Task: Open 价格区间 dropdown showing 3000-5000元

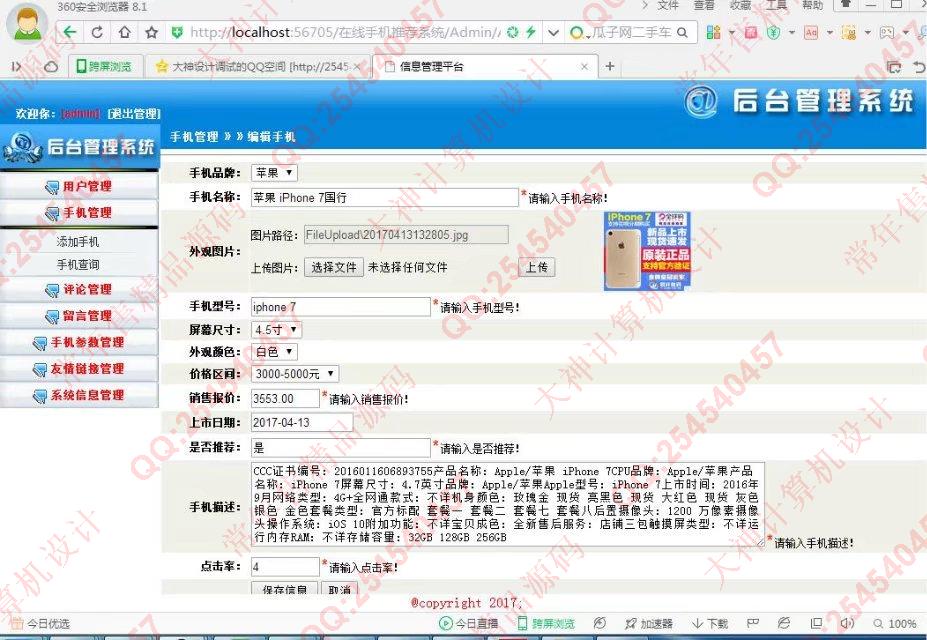Action: 294,373
